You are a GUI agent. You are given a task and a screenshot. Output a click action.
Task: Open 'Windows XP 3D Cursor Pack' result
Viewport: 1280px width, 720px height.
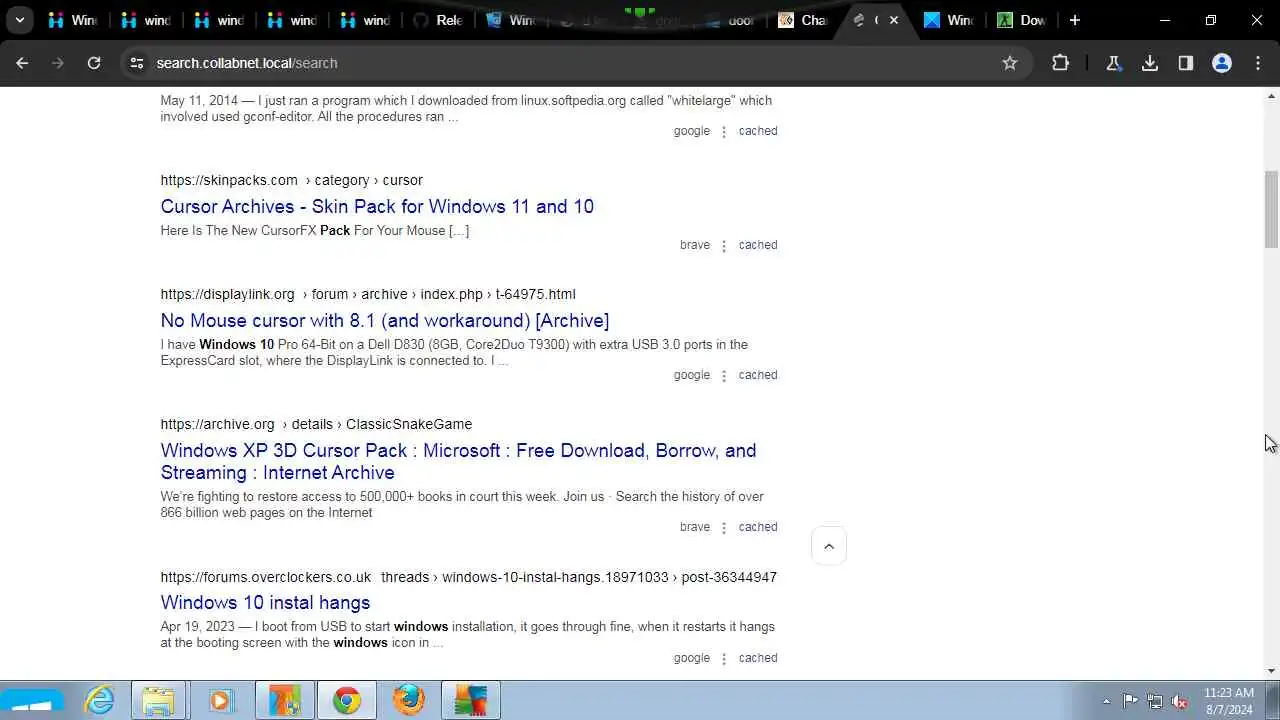458,461
